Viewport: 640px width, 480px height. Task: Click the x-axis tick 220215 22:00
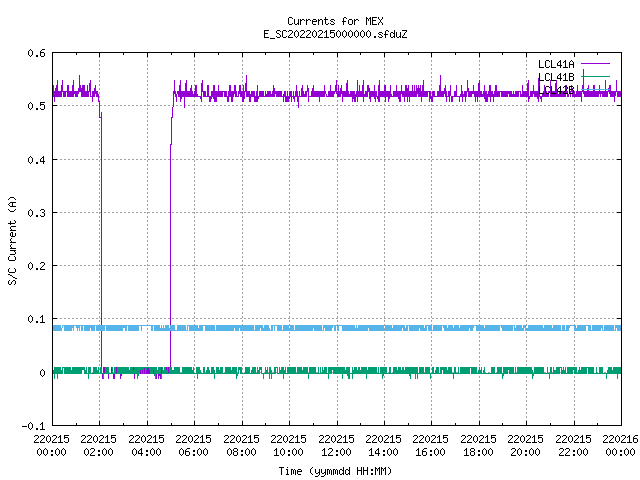(x=573, y=446)
